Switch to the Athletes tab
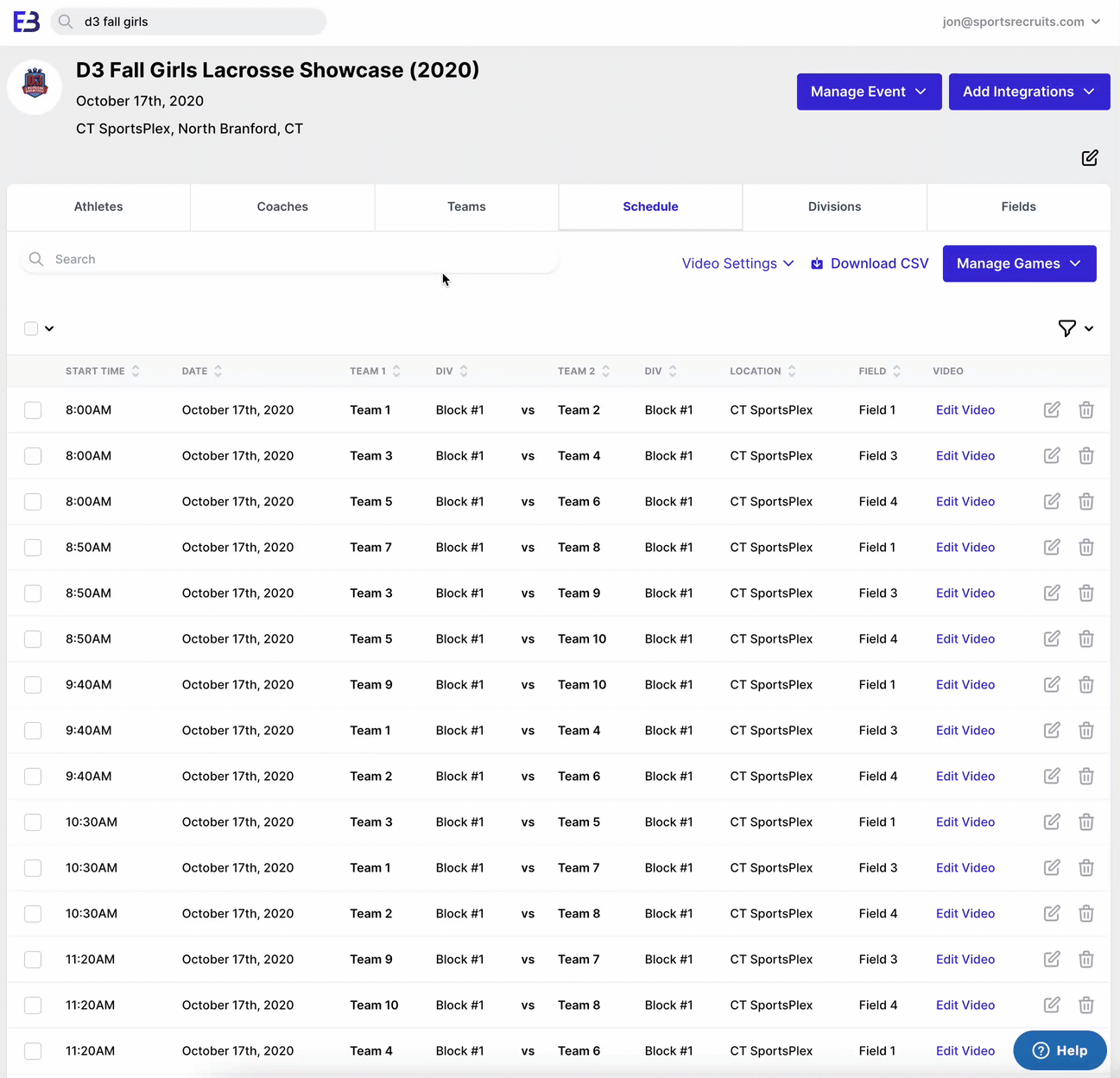 click(x=98, y=207)
